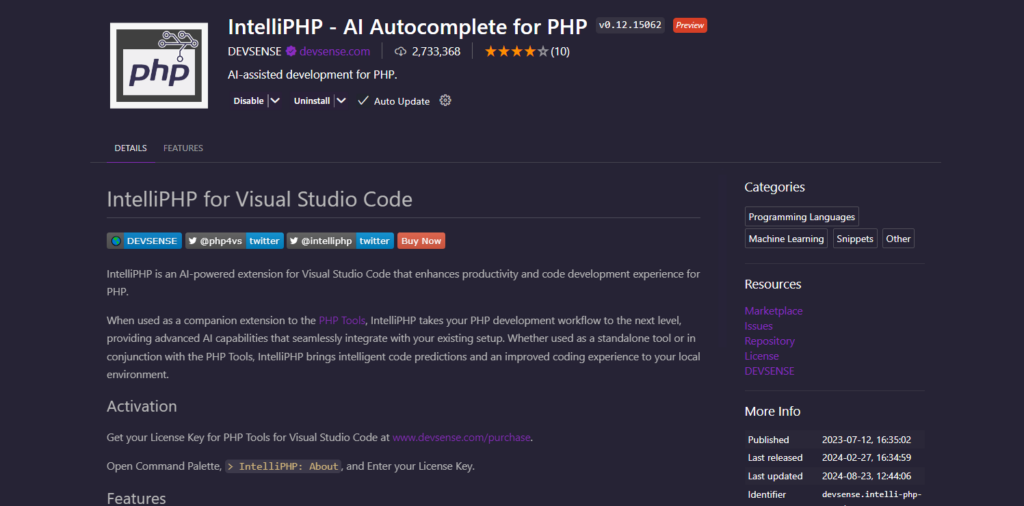Toggle the Auto Update checkmark
Viewport: 1024px width, 506px height.
(x=363, y=101)
